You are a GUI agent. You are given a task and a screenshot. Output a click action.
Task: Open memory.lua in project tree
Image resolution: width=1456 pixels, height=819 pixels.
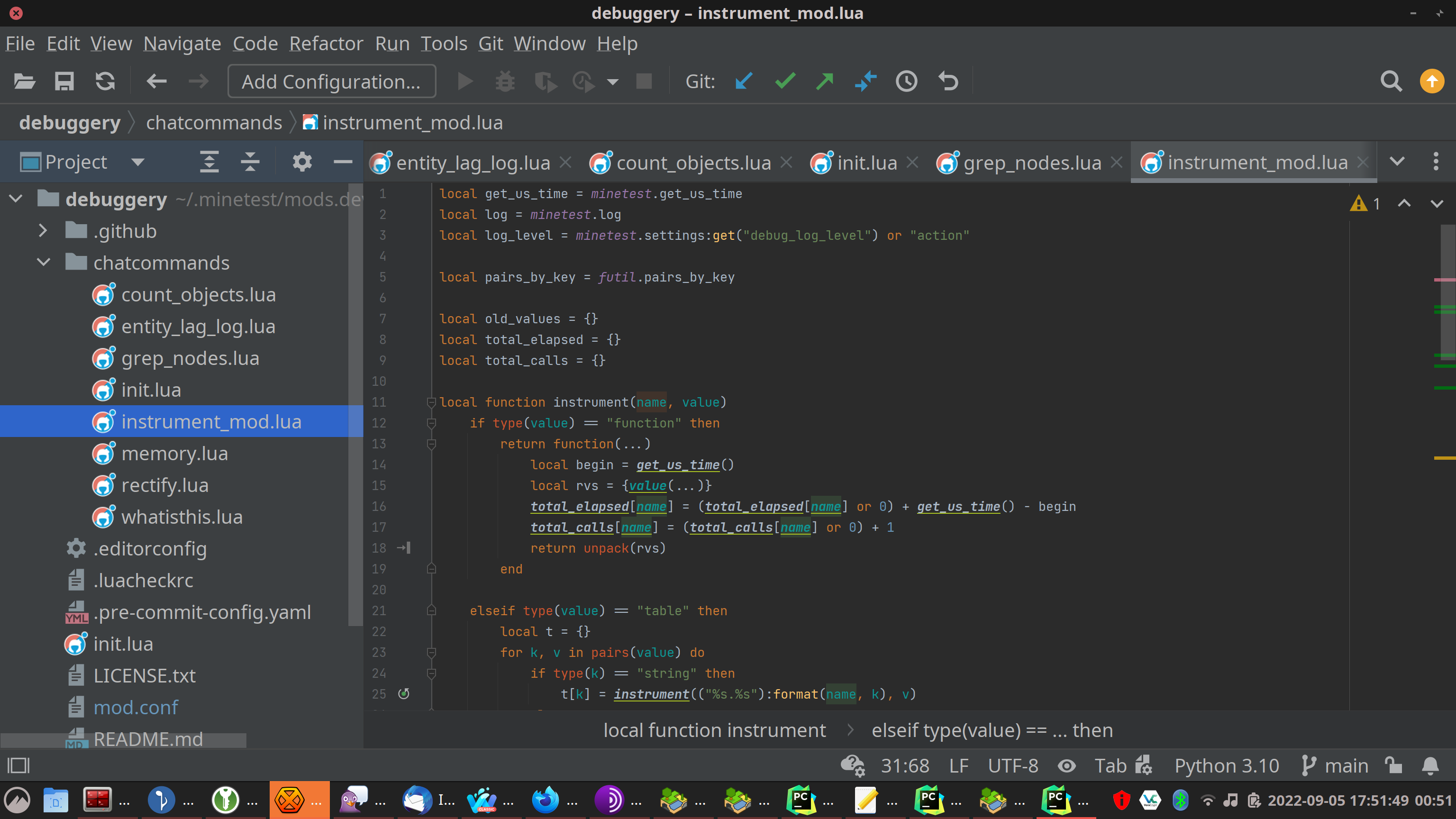[x=174, y=453]
